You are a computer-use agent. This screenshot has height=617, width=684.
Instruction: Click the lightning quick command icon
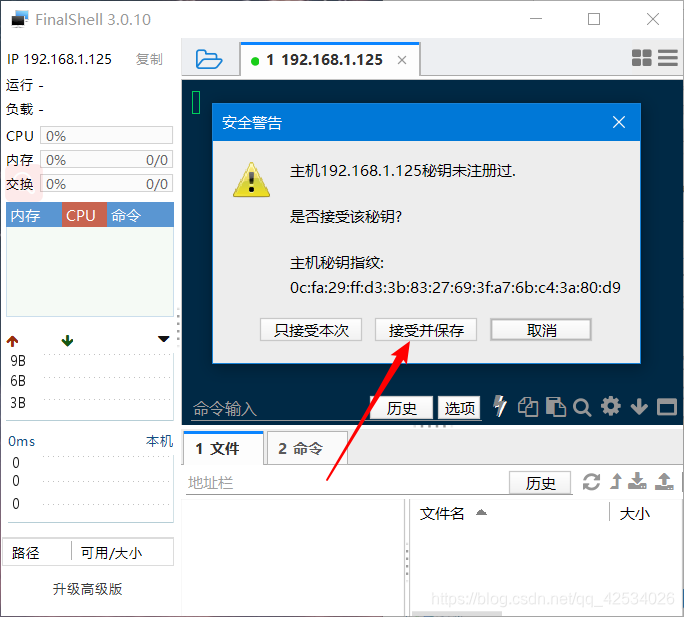click(x=500, y=406)
